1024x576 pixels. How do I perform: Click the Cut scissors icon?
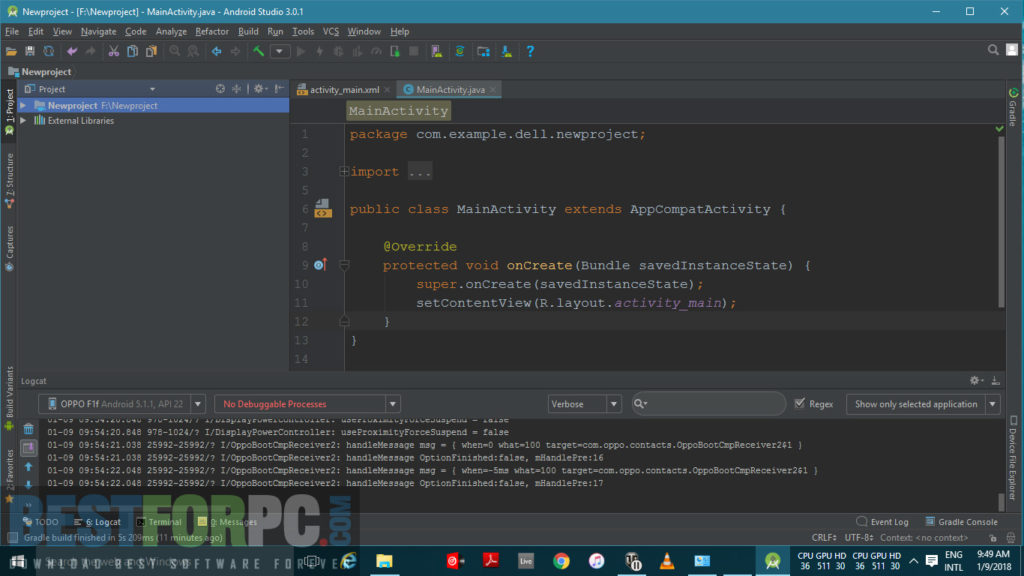(x=114, y=51)
